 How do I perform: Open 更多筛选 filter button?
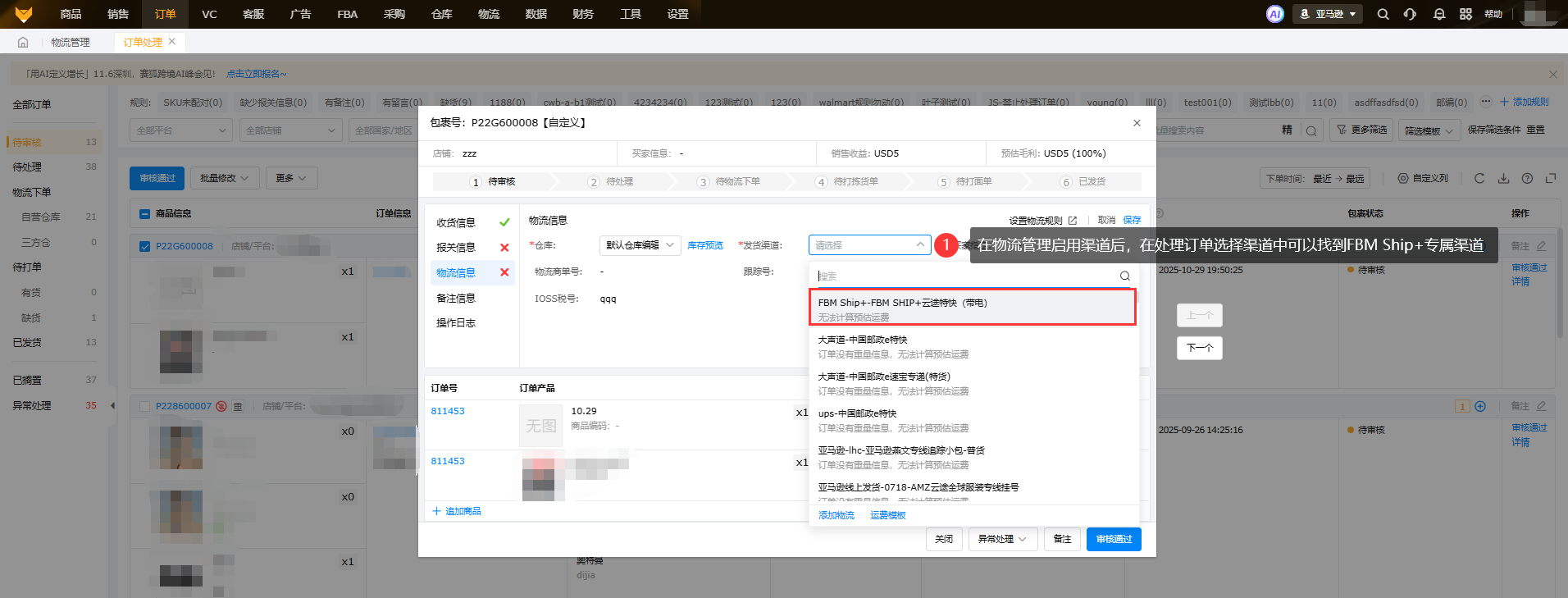pyautogui.click(x=1362, y=130)
